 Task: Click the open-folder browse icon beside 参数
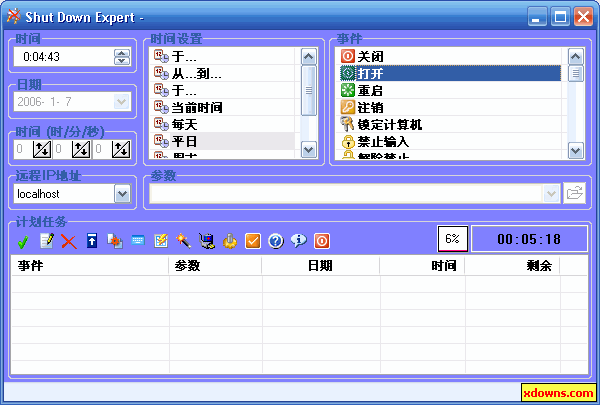coord(574,193)
